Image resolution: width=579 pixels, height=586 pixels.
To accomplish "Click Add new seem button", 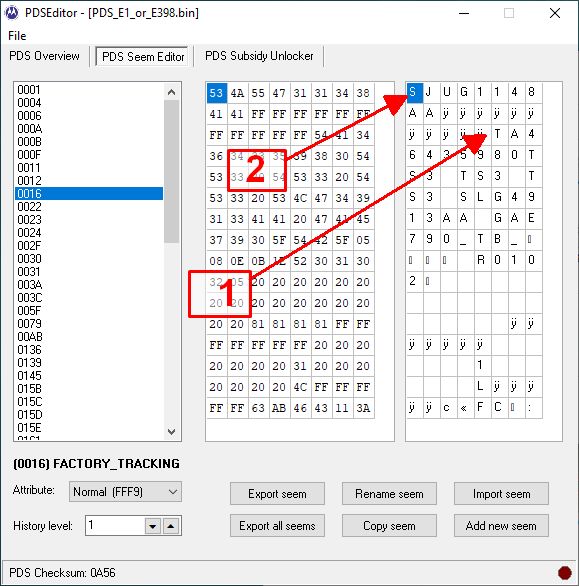I will [501, 526].
